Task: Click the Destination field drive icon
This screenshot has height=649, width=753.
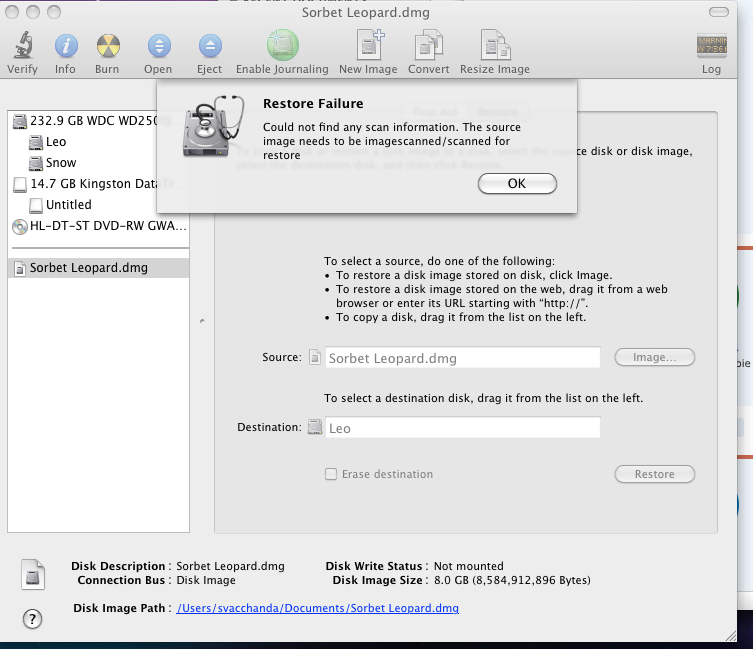Action: click(315, 427)
